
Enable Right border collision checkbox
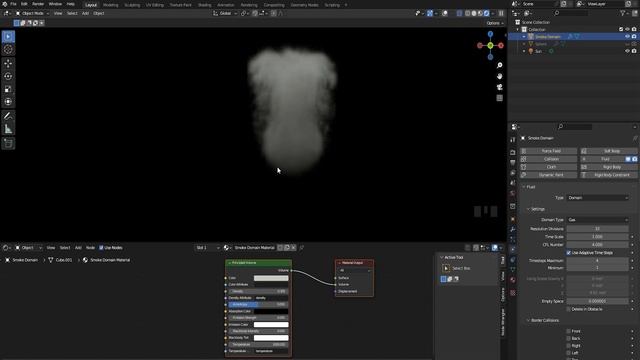tap(569, 346)
